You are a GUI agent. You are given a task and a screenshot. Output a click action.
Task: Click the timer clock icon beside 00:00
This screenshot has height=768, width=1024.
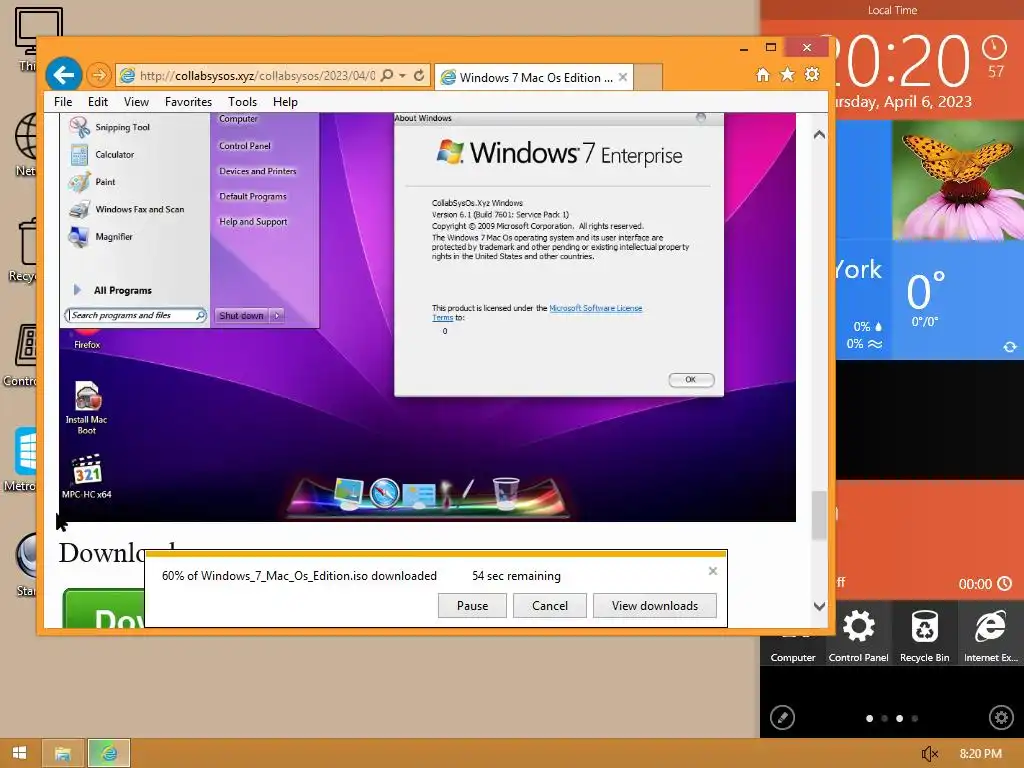[1004, 583]
